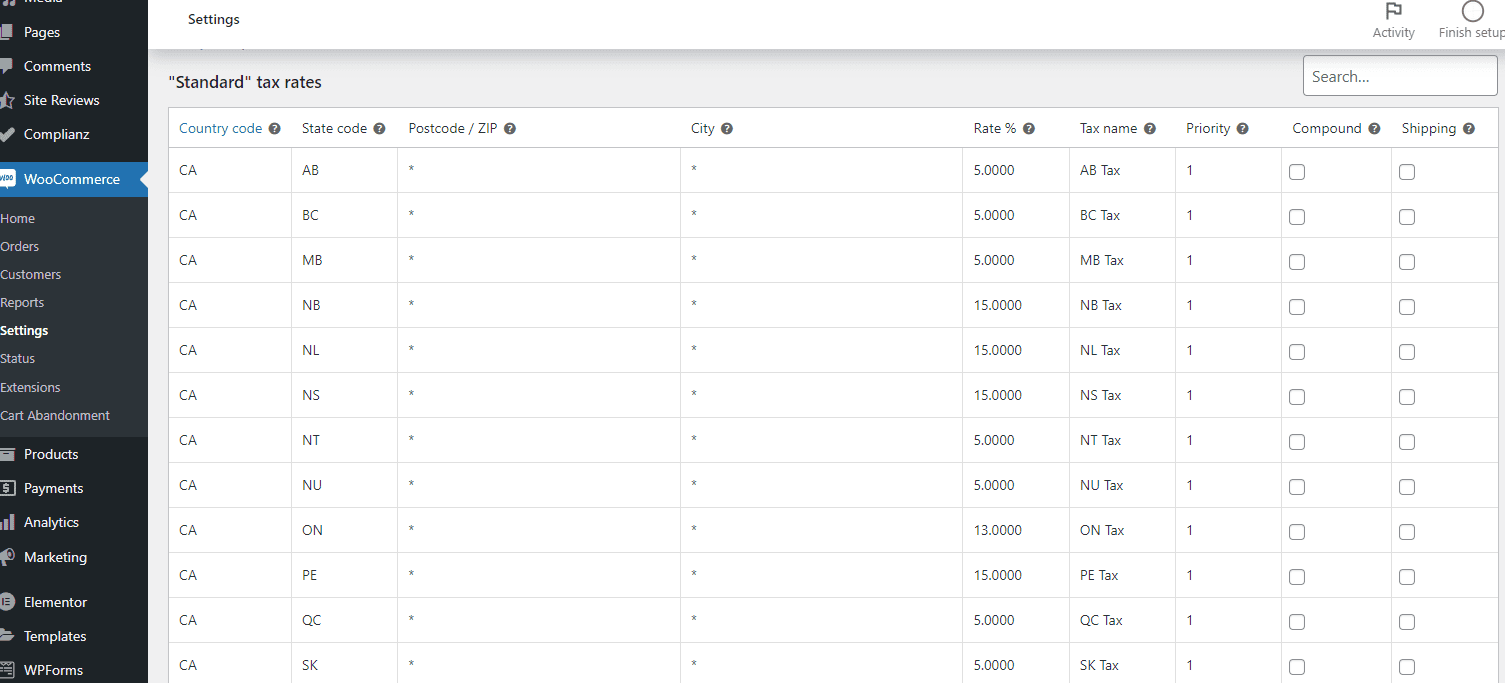Open the Analytics sidebar menu
Image resolution: width=1505 pixels, height=683 pixels.
[51, 522]
